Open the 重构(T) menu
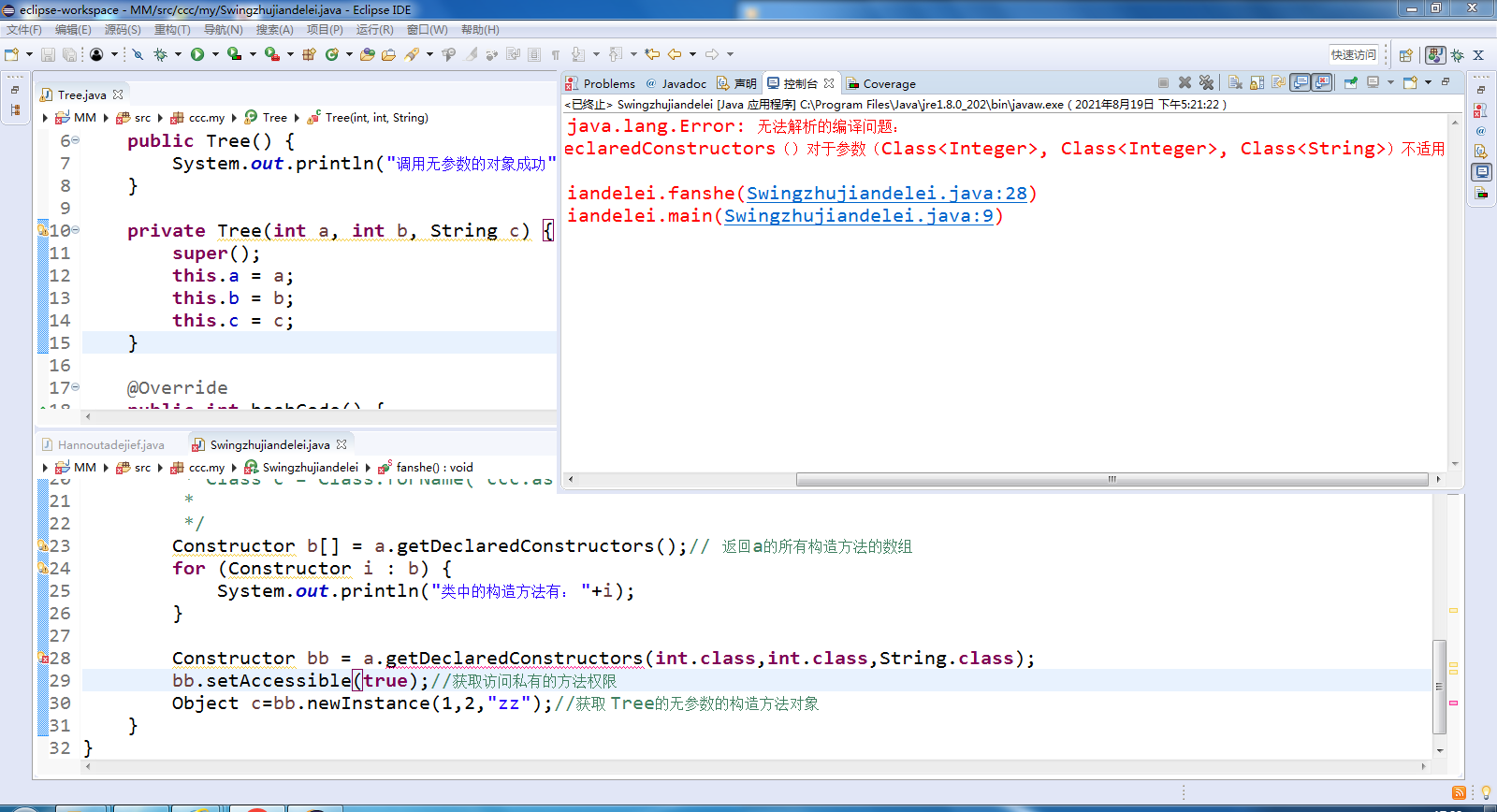 tap(172, 30)
